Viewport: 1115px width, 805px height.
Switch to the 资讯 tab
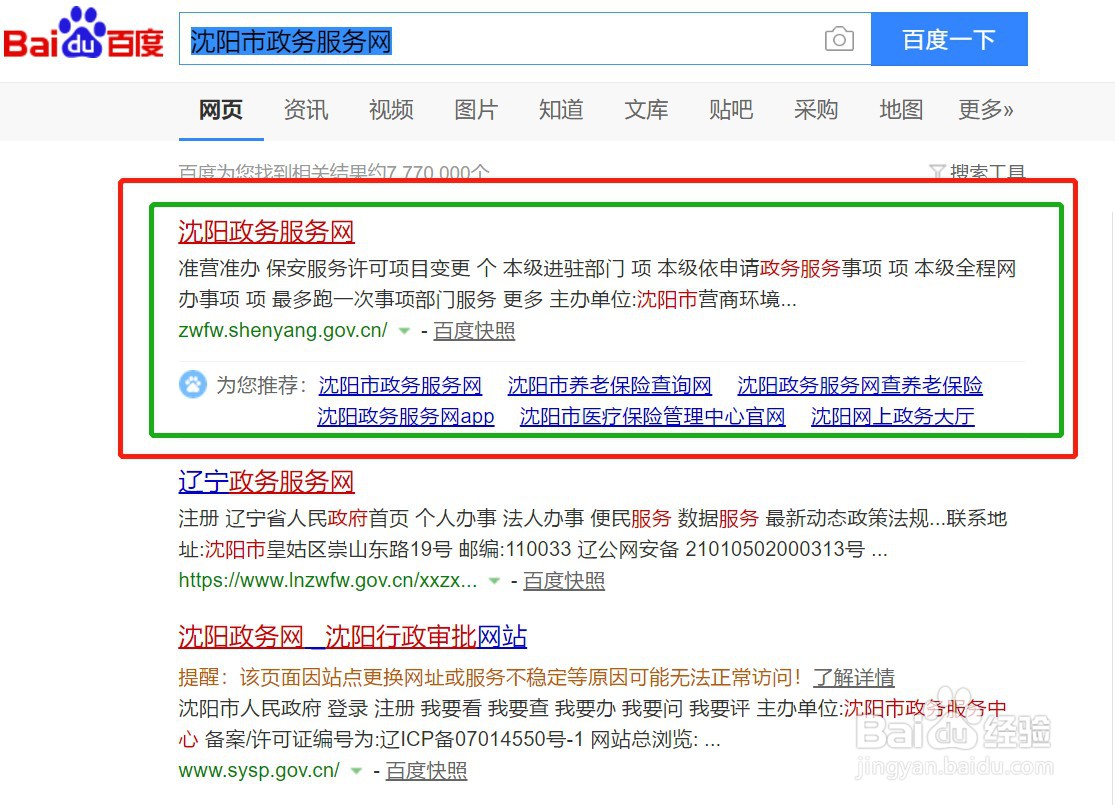(306, 110)
